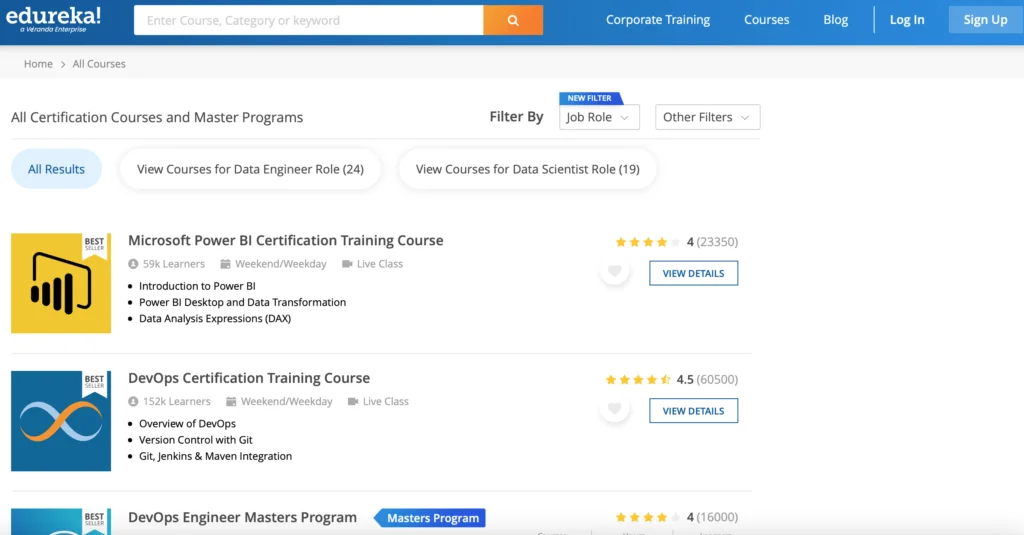Open DevOps Certification course thumbnail
The image size is (1024, 535).
[x=61, y=421]
